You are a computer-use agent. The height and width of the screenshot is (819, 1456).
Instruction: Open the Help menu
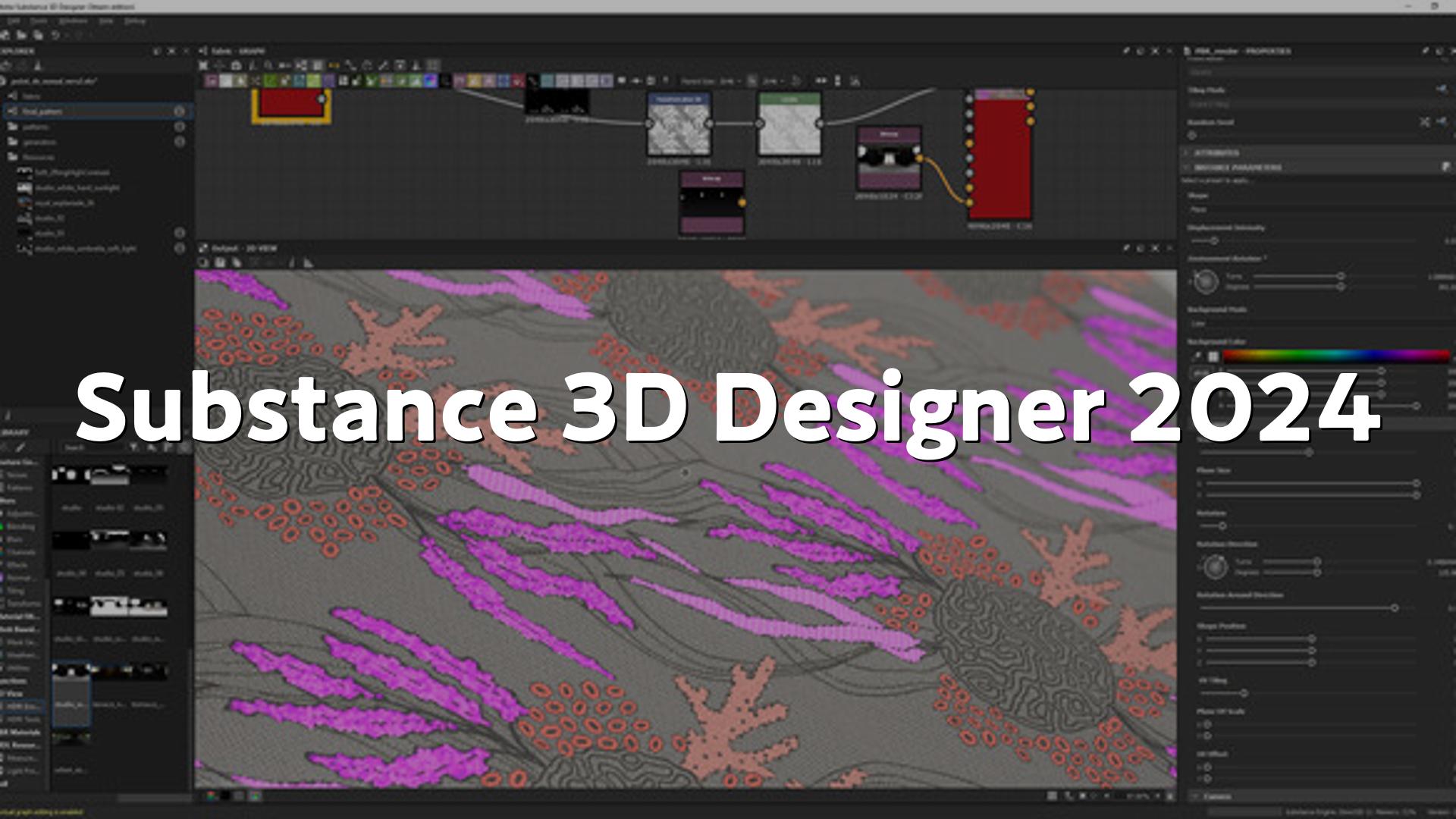(106, 21)
